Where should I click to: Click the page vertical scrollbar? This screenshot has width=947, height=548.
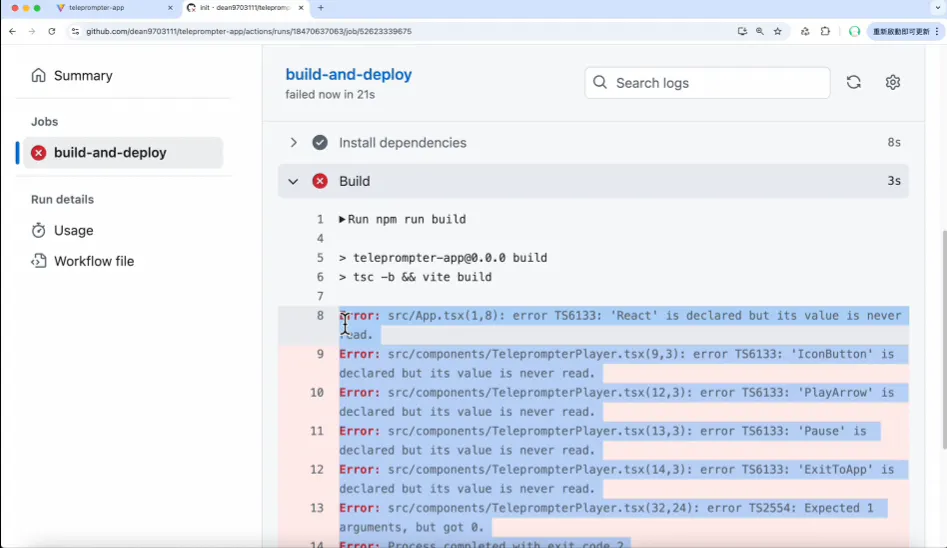pos(943,340)
